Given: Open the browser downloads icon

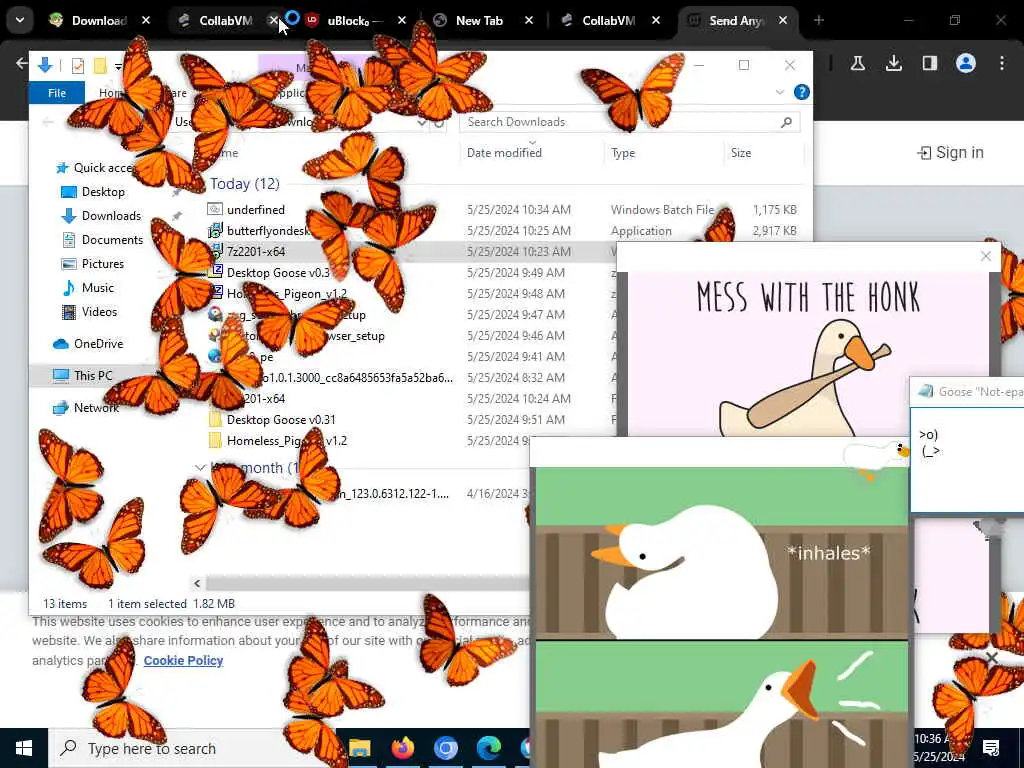Looking at the screenshot, I should [893, 63].
